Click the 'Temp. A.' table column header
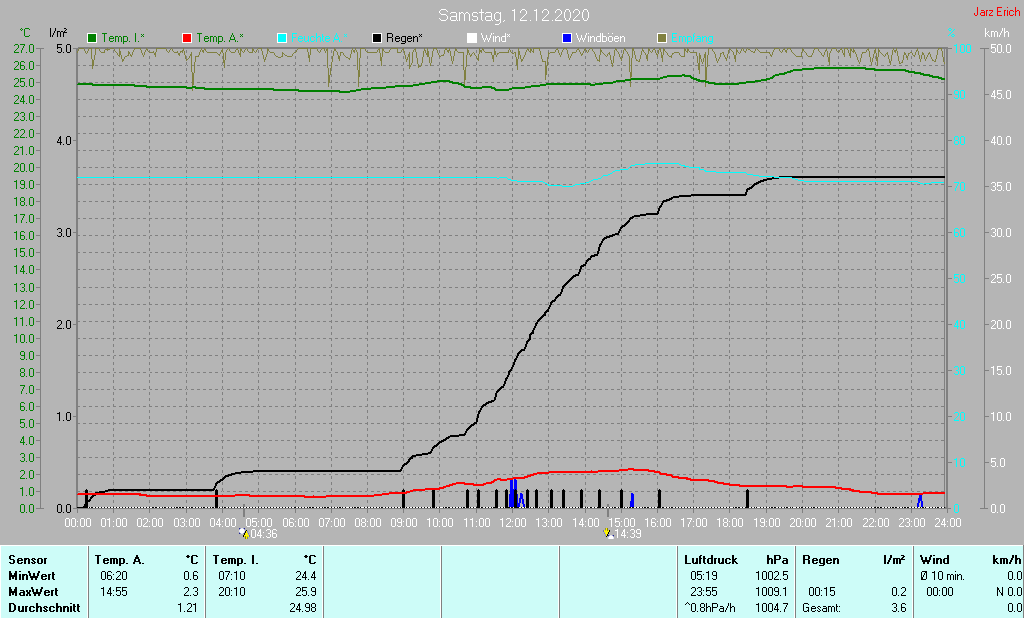Screen dimensions: 1024x618 120,560
